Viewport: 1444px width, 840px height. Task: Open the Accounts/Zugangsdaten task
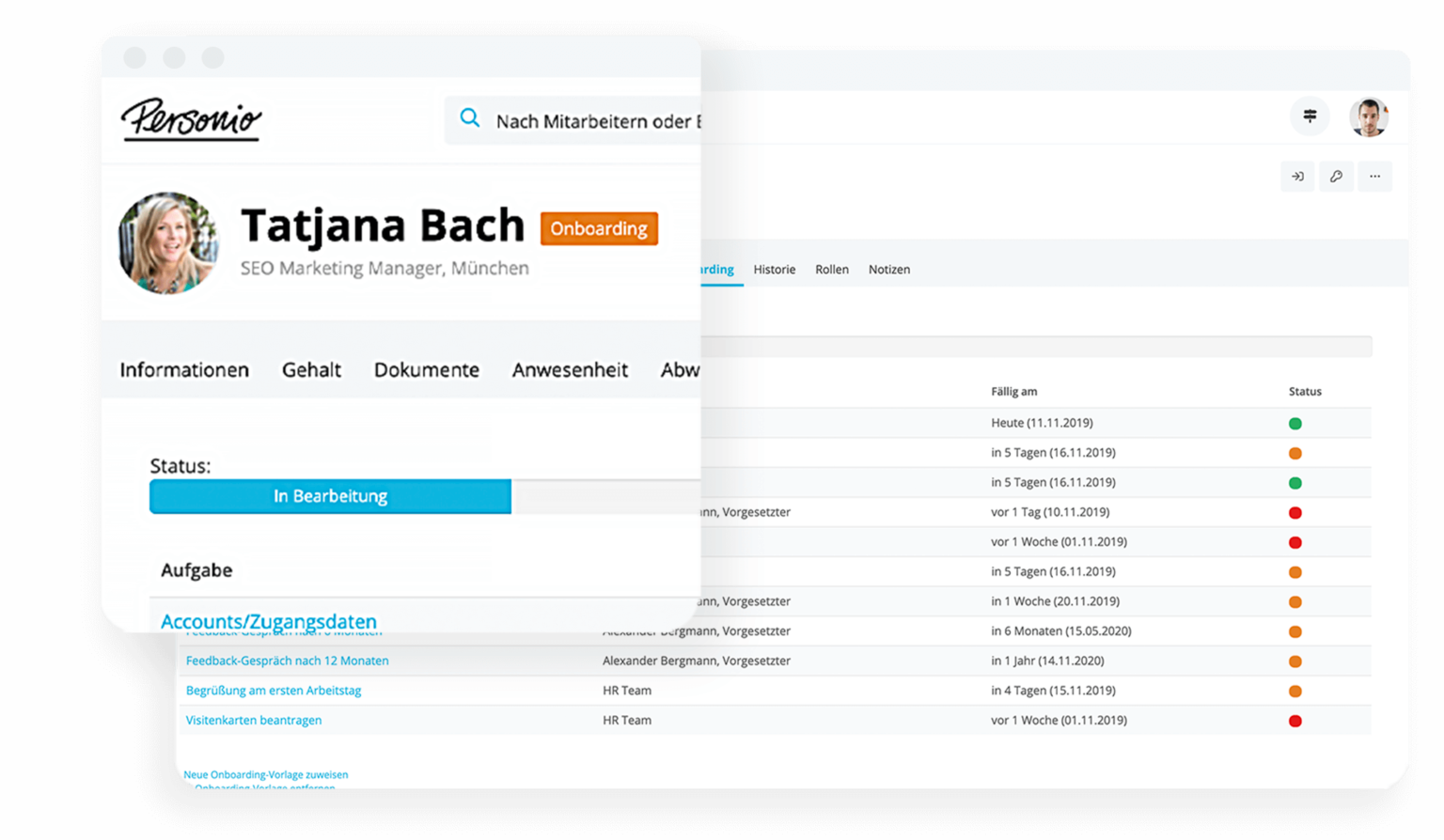click(269, 621)
